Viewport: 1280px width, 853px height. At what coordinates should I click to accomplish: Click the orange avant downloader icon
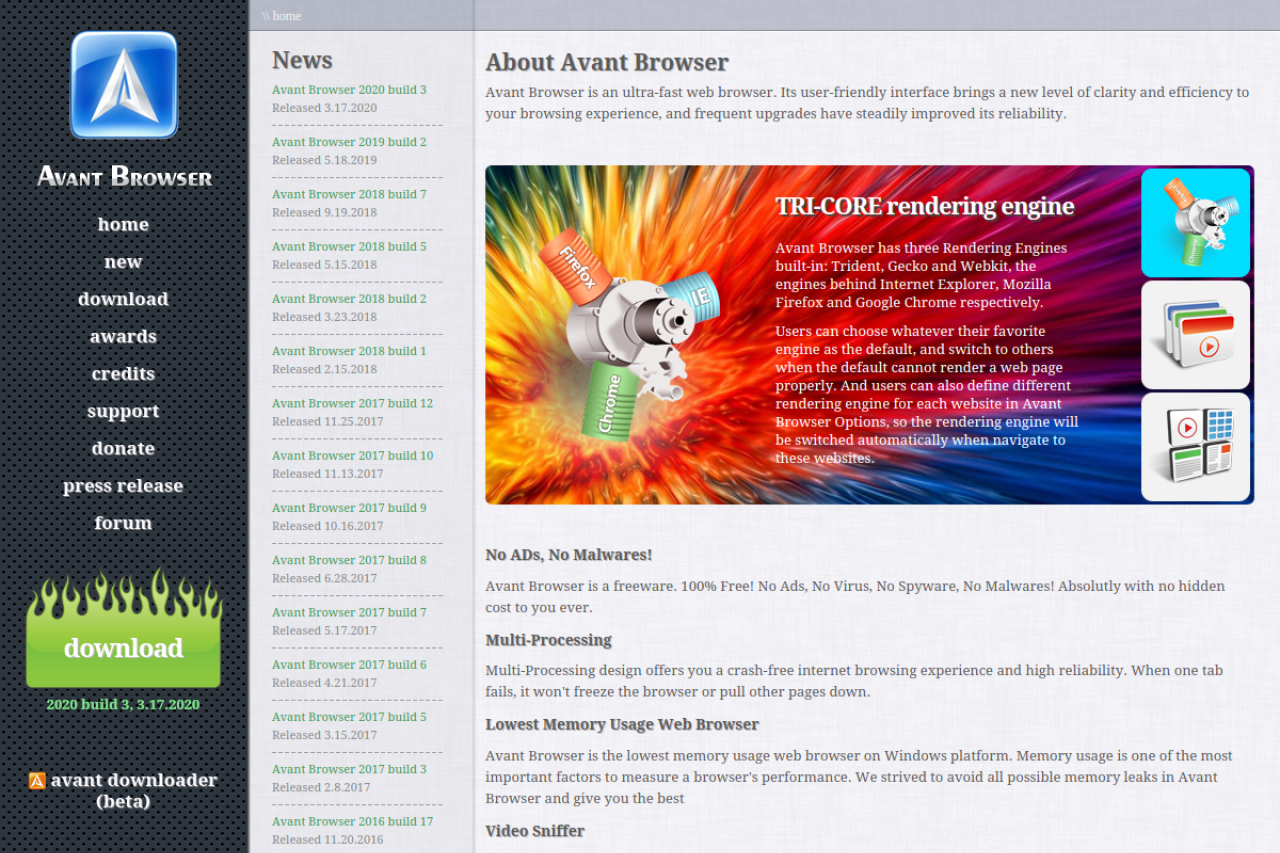point(37,781)
